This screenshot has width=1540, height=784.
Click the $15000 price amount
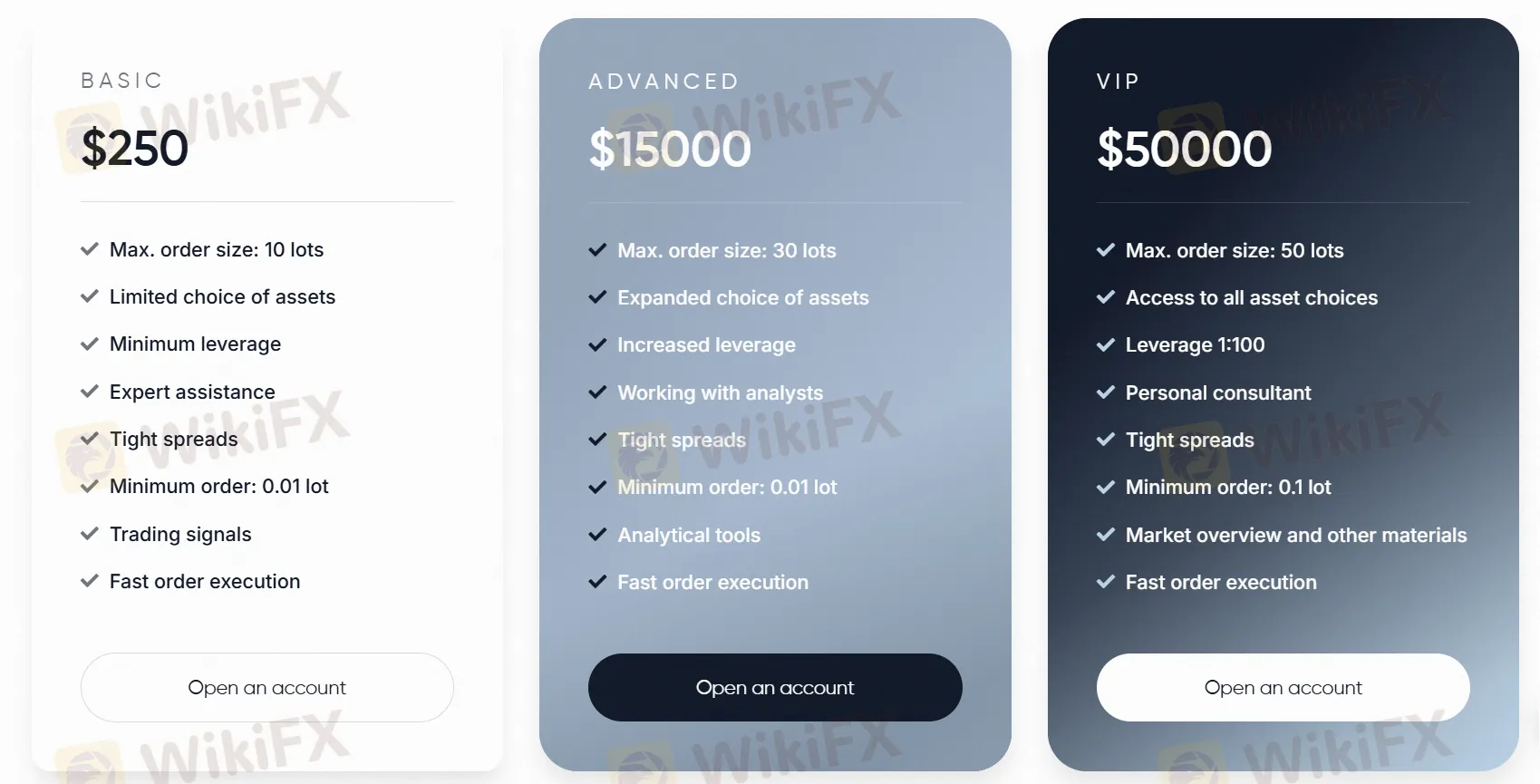[670, 149]
